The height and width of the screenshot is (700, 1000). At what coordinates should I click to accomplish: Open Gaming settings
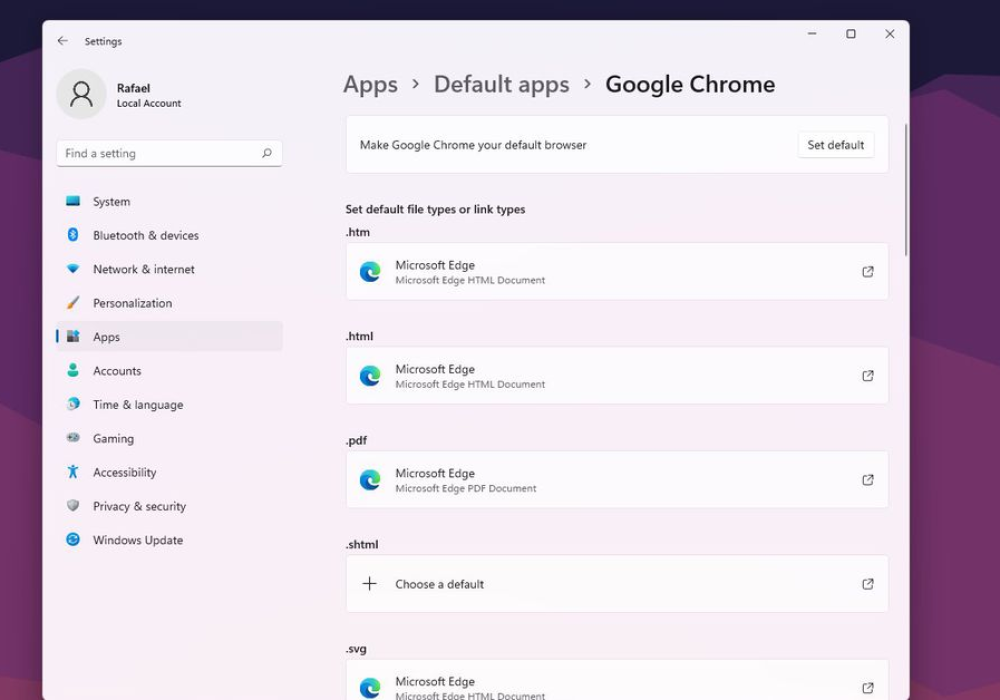point(169,438)
